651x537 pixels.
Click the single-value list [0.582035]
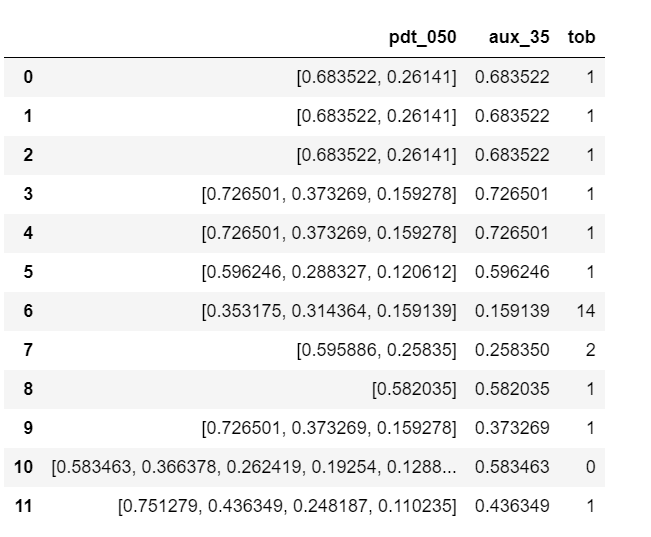[x=414, y=390]
